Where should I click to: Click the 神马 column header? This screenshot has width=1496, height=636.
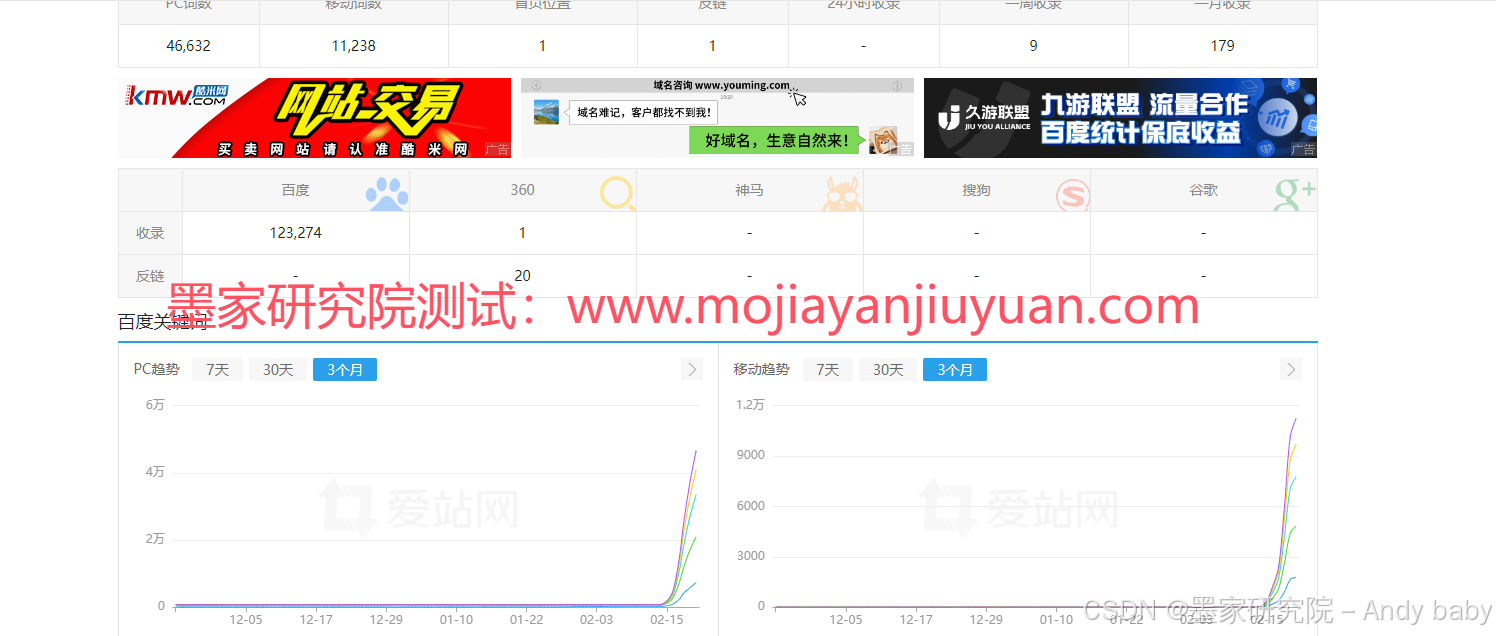(749, 190)
